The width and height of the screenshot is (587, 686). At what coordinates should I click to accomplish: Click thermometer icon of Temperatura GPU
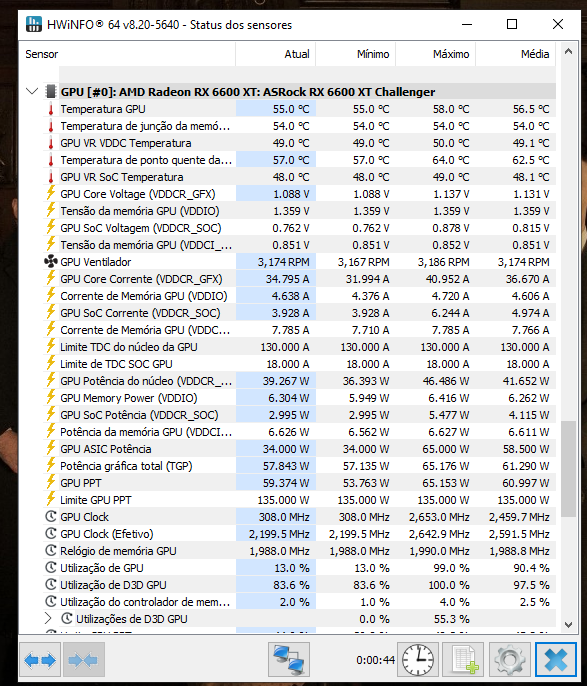pos(51,109)
